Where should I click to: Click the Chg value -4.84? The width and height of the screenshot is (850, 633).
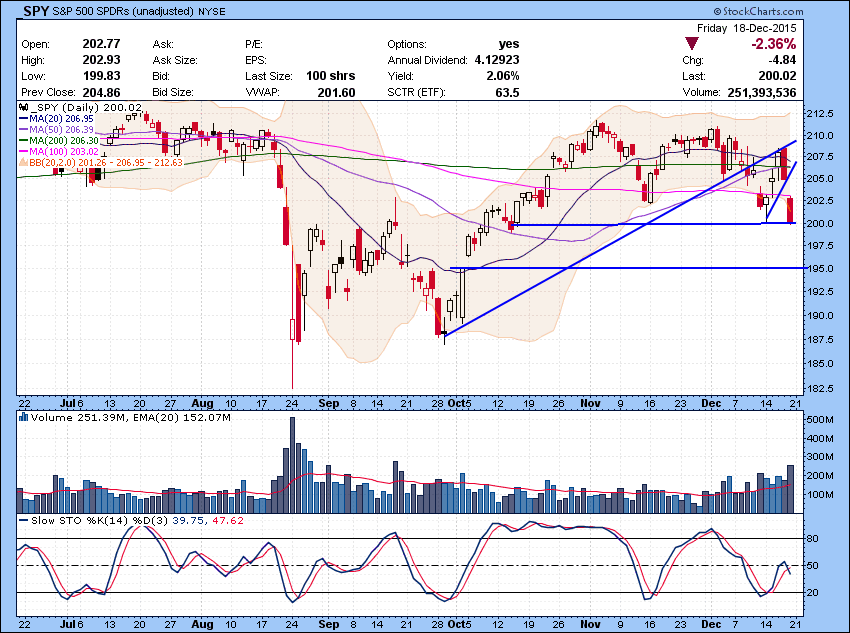click(783, 60)
